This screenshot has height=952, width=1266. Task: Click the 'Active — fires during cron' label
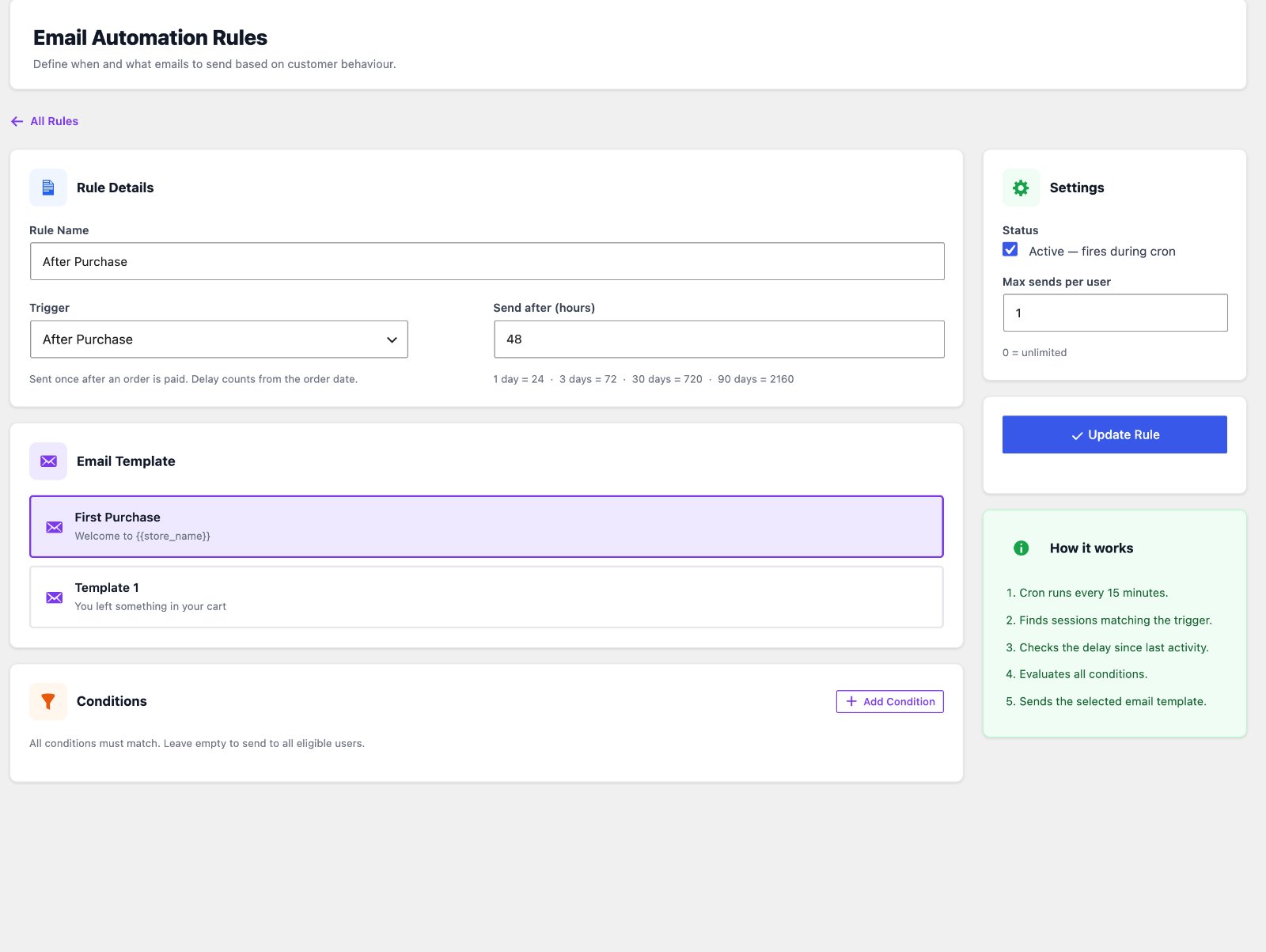pos(1101,252)
